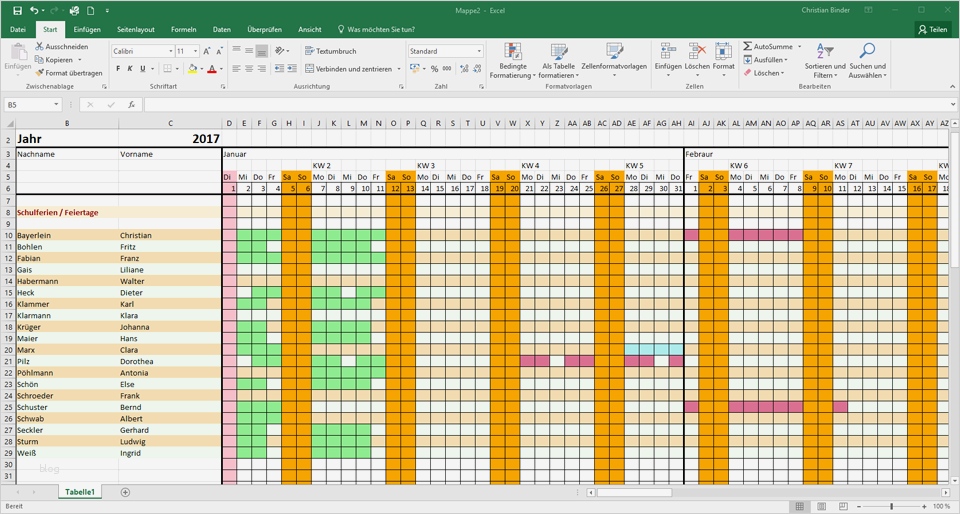Screen dimensions: 960x514
Task: Align cell content to top
Action: coord(236,51)
